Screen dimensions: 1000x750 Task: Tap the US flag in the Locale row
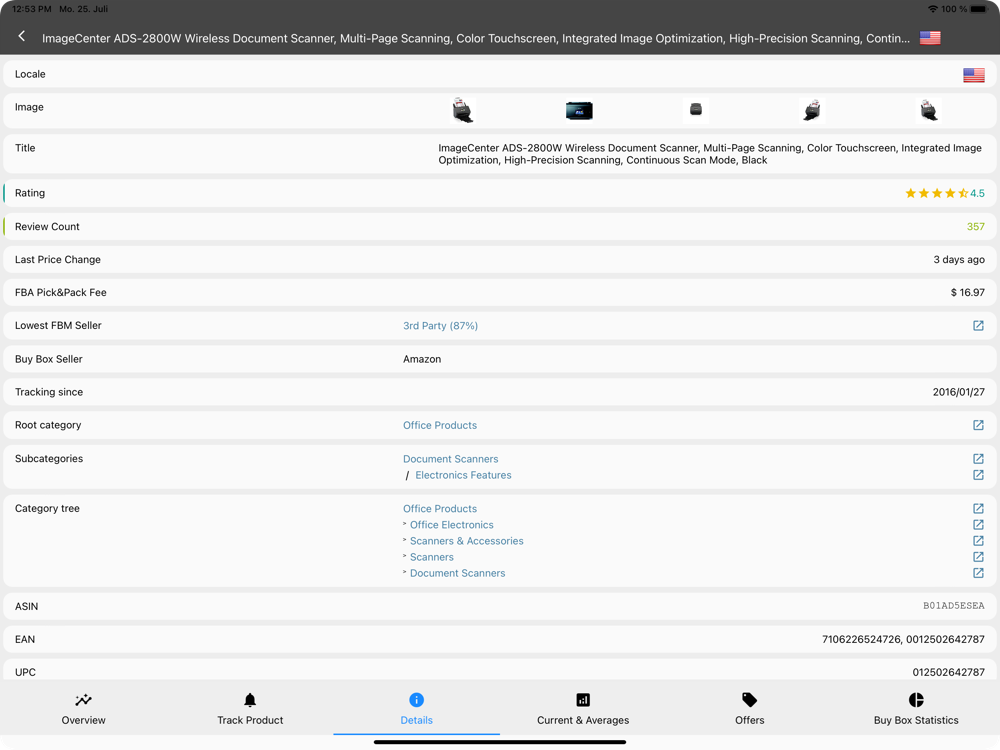point(974,75)
